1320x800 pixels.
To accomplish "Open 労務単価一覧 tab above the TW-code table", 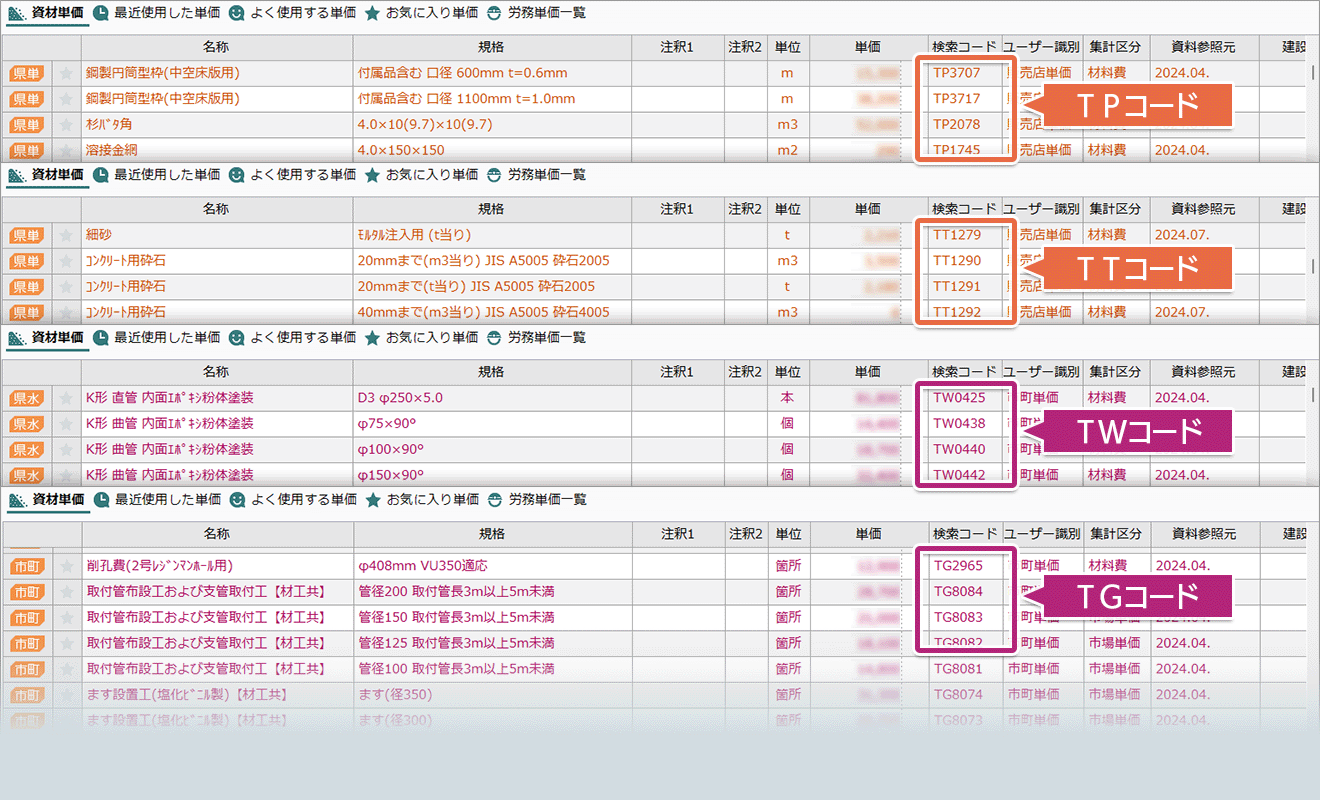I will pyautogui.click(x=536, y=338).
